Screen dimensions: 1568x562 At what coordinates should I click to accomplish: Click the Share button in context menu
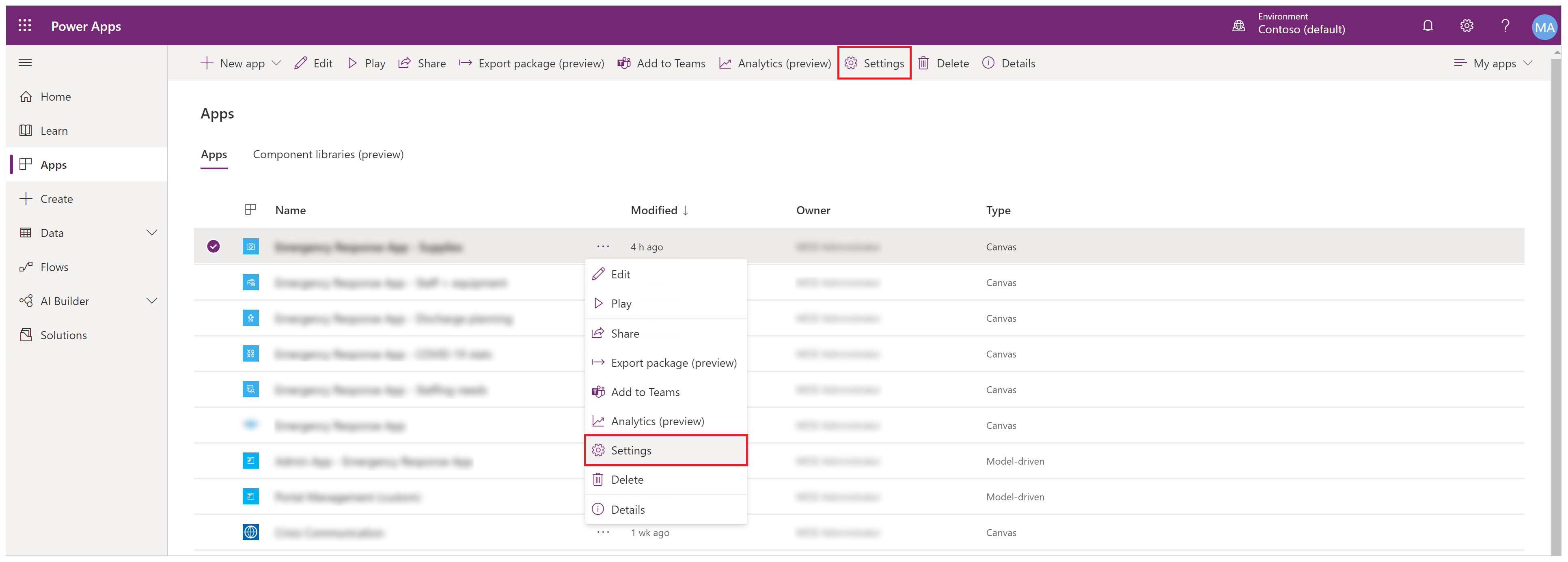(x=625, y=333)
